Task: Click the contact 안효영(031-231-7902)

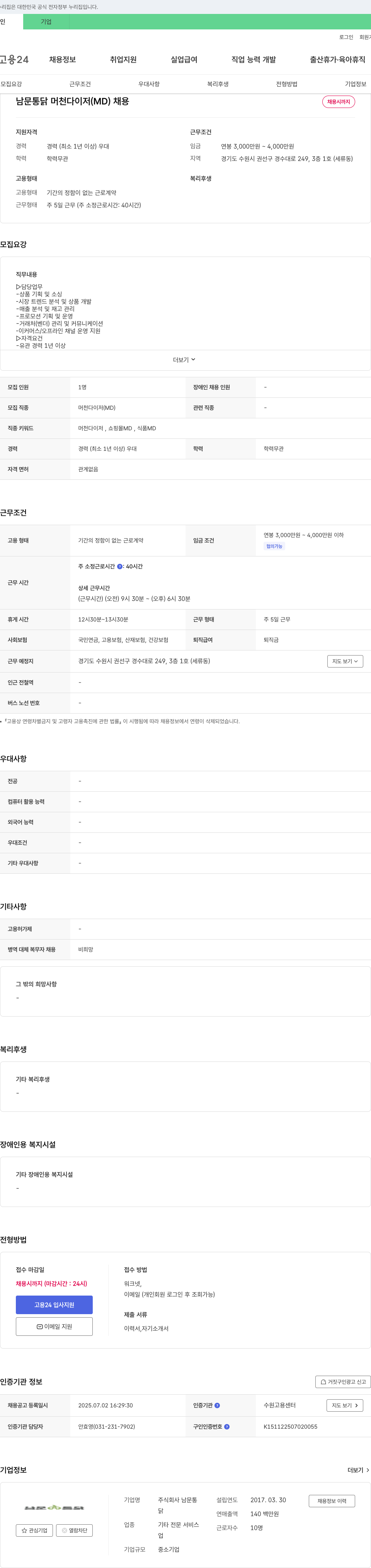Action: pos(106,1427)
